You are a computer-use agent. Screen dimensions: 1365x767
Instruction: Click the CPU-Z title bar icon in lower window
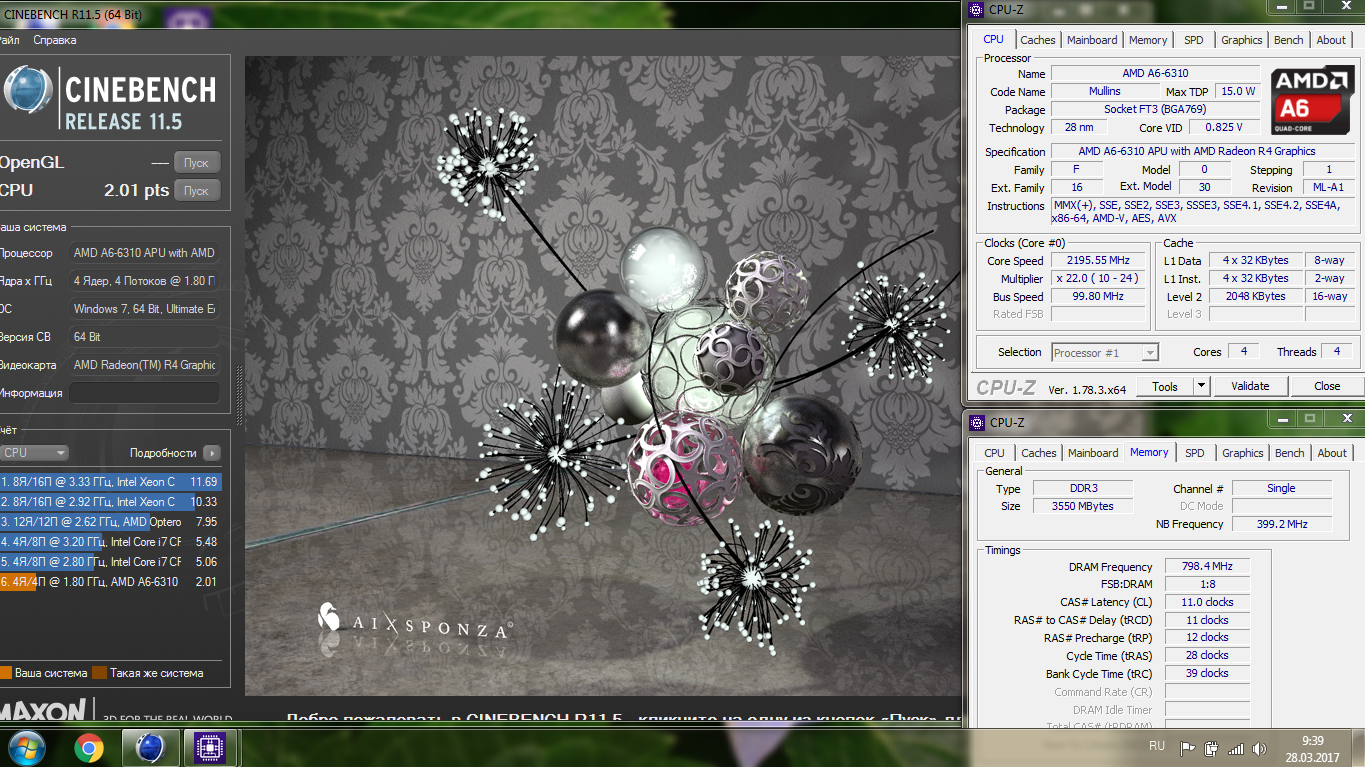pyautogui.click(x=976, y=423)
